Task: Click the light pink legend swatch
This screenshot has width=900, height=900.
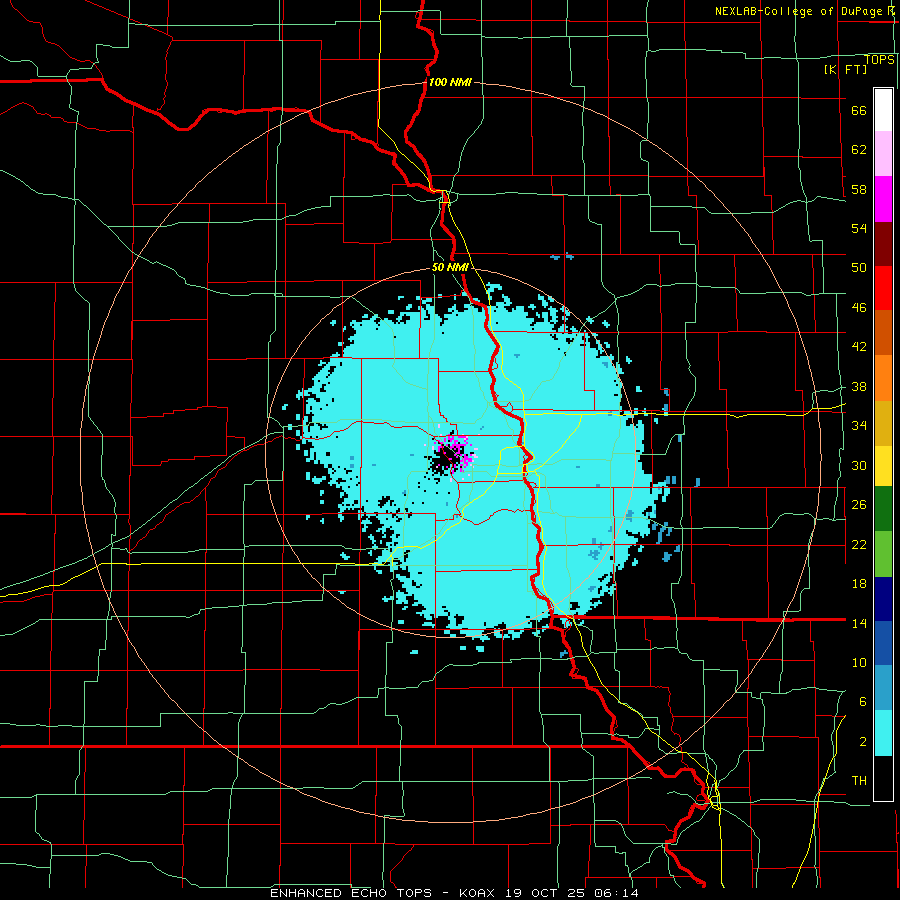Action: [883, 154]
